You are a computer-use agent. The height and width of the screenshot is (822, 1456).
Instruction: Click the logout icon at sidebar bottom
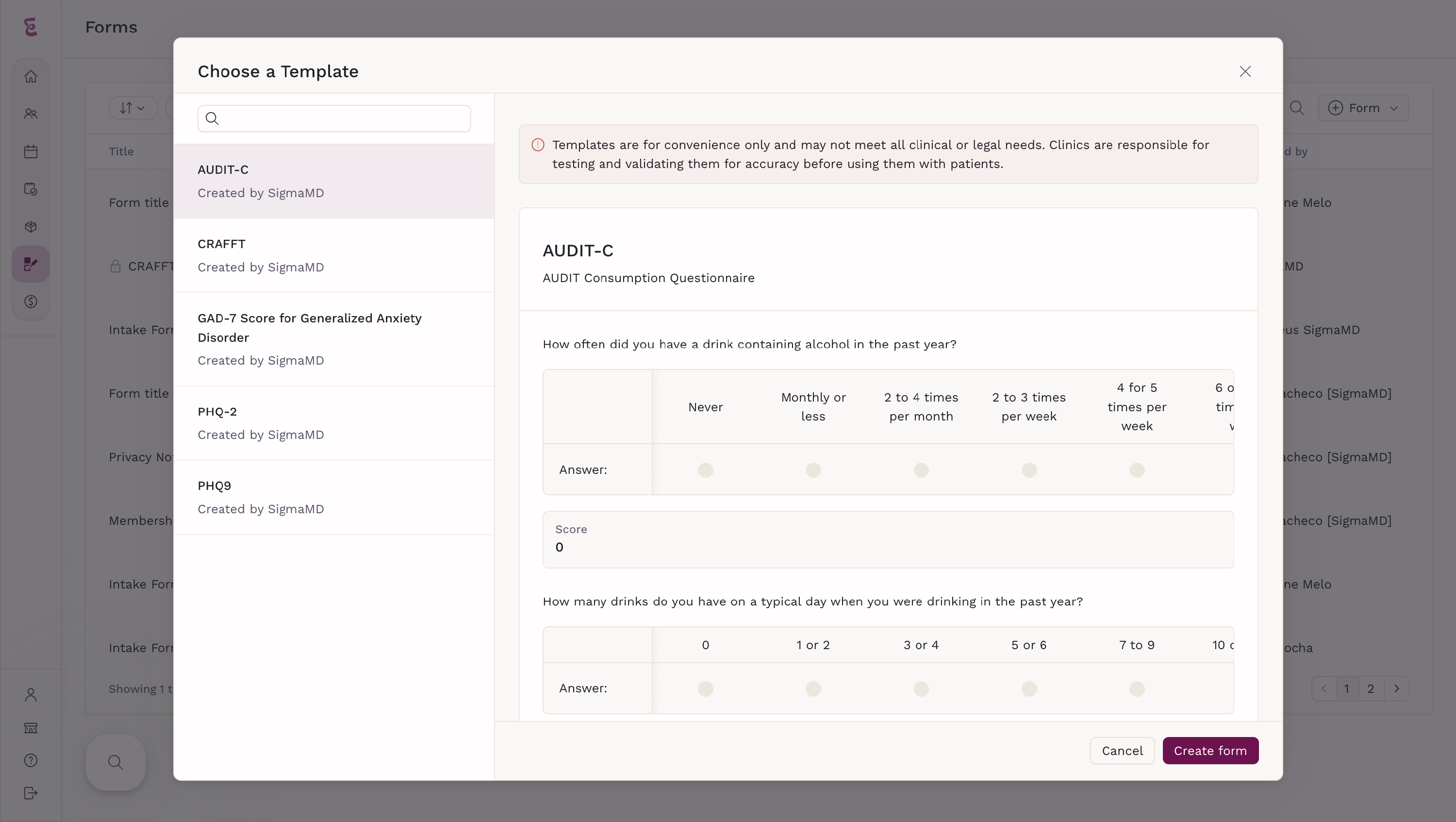pyautogui.click(x=31, y=793)
